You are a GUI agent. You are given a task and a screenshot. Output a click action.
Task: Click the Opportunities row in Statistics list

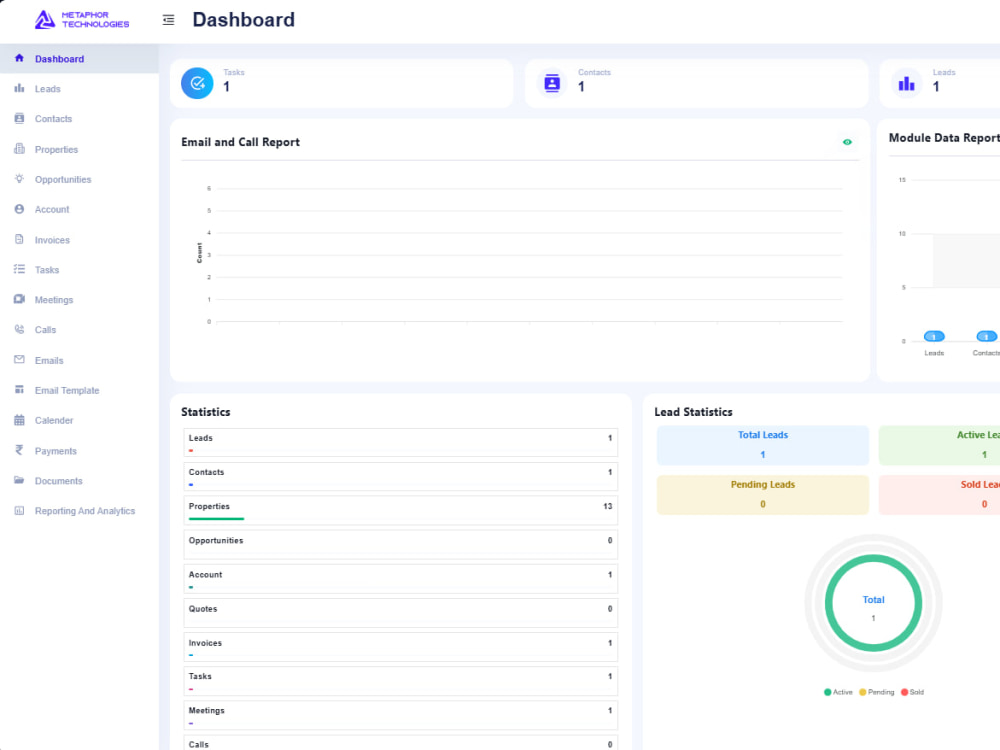pos(401,545)
